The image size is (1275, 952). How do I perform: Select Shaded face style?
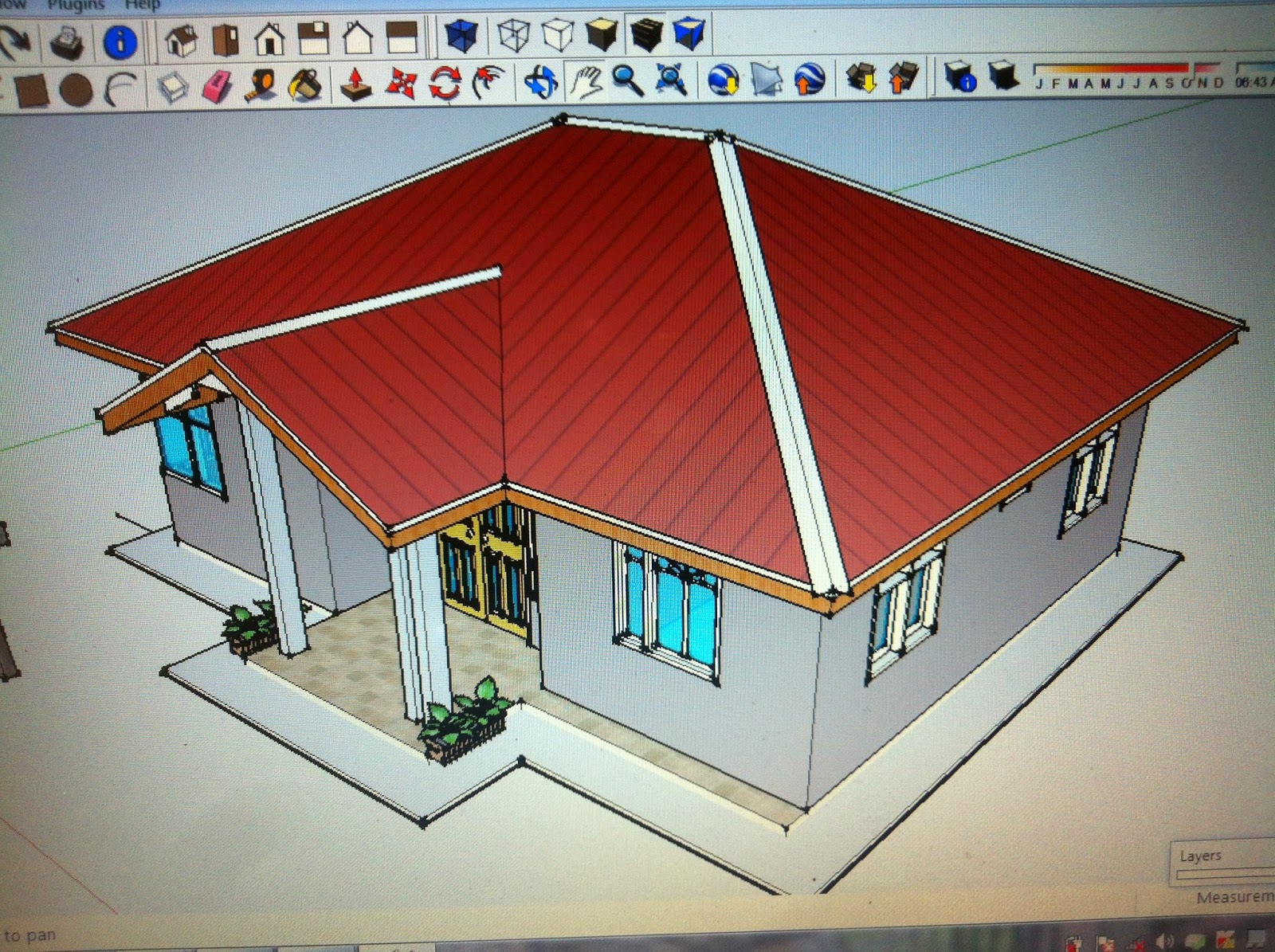tap(602, 34)
